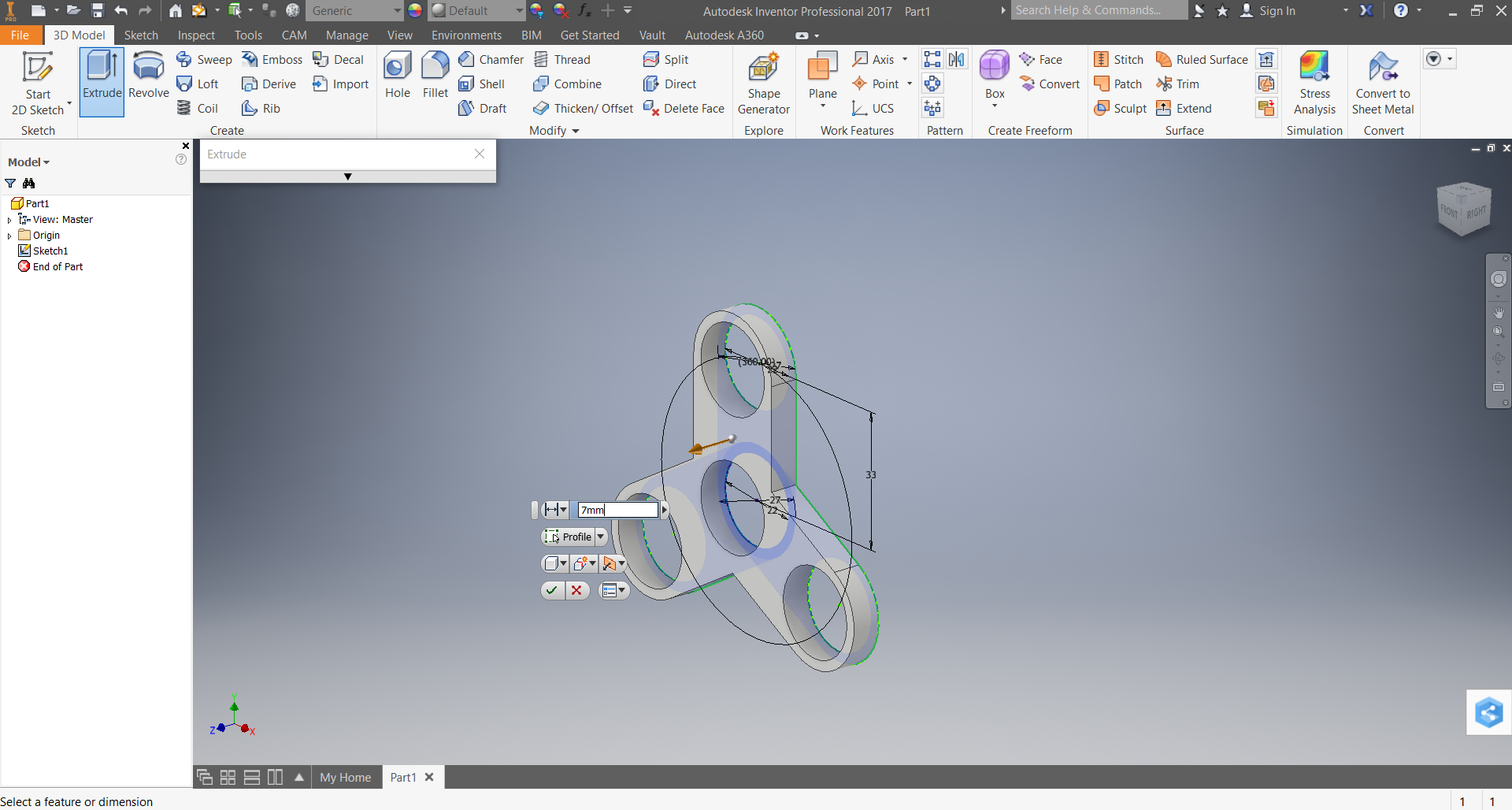The image size is (1512, 810).
Task: Switch to the Inspect ribbon tab
Action: tap(196, 35)
